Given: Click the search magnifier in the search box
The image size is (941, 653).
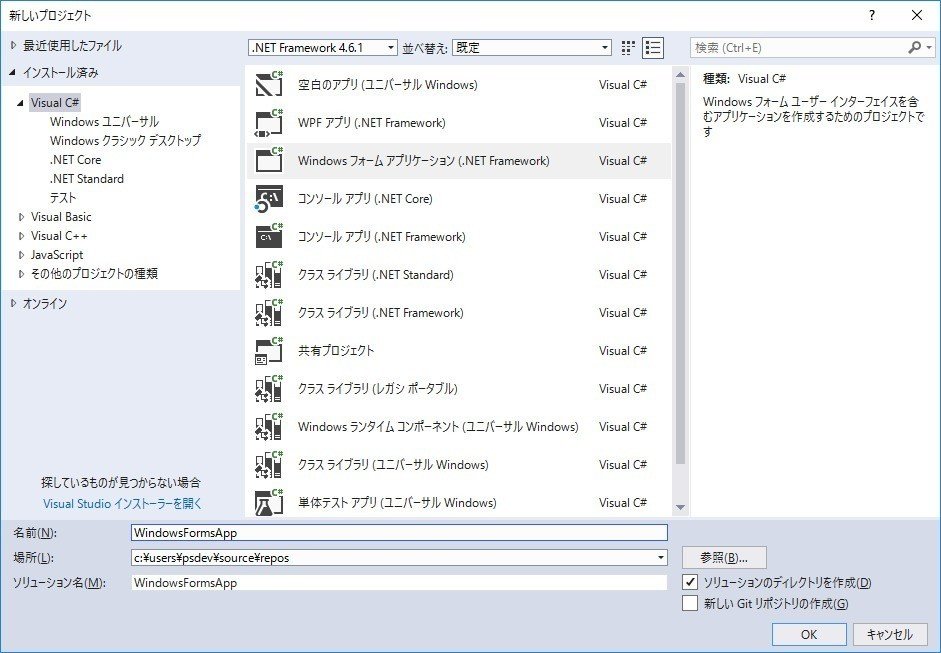Looking at the screenshot, I should (x=916, y=47).
